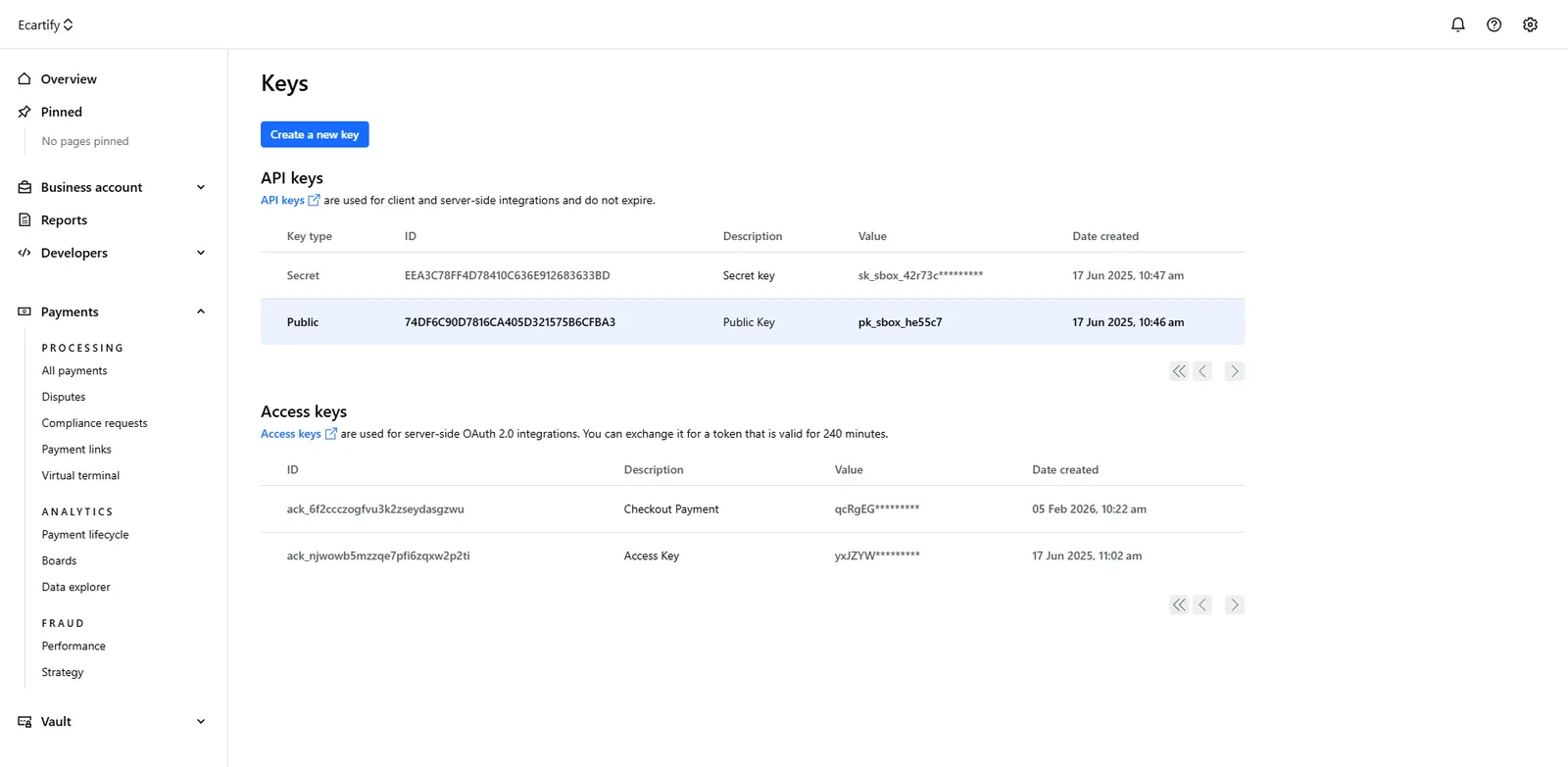This screenshot has height=767, width=1568.
Task: Select the Checkout Payment access key description
Action: (x=671, y=509)
